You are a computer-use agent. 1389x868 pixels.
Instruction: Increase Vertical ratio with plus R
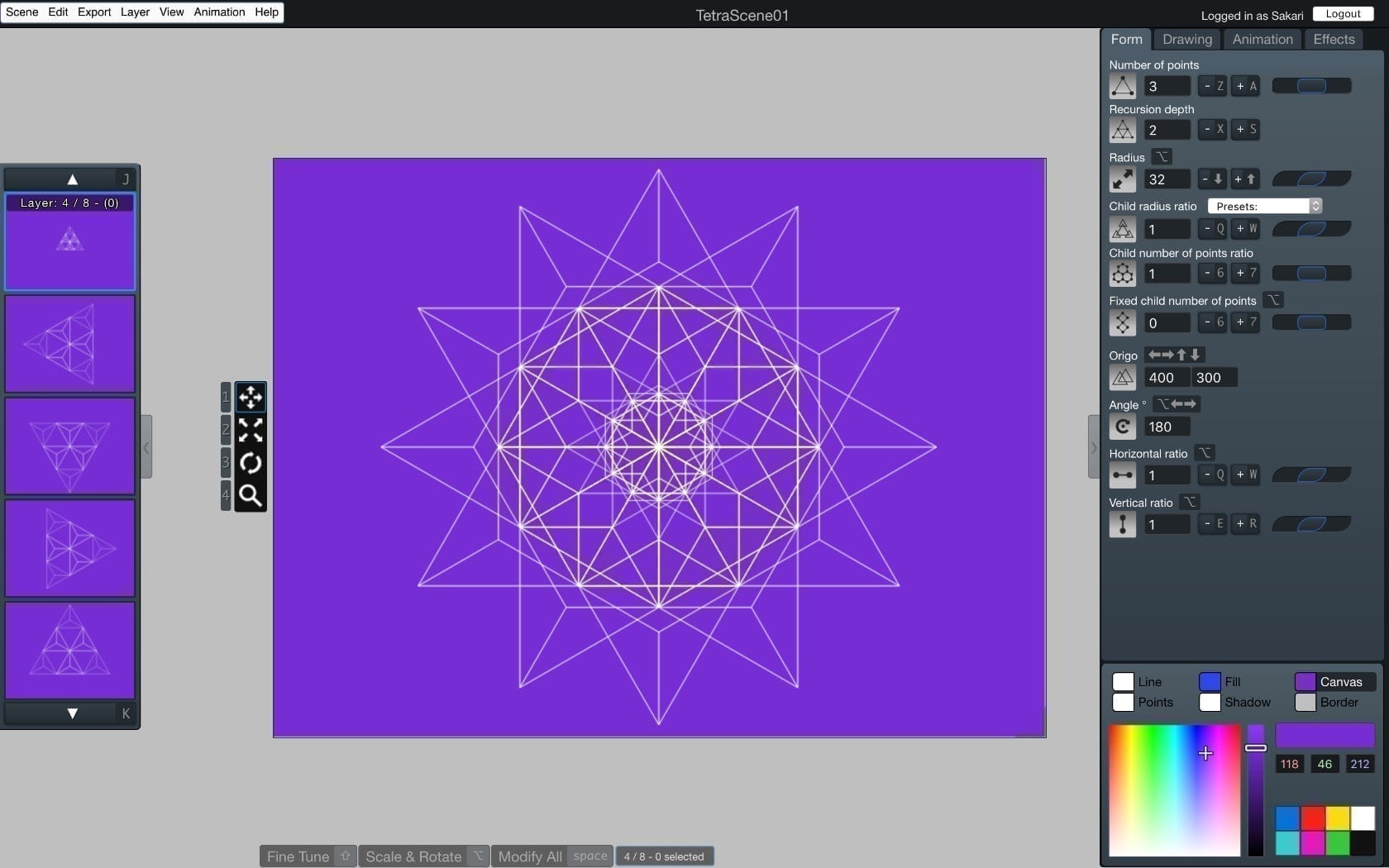click(1246, 523)
